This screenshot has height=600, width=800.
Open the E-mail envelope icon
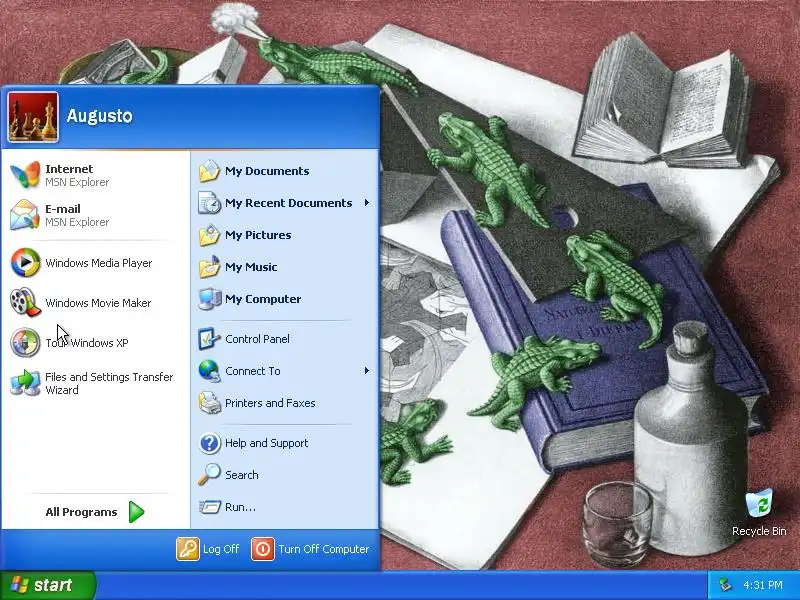(24, 215)
